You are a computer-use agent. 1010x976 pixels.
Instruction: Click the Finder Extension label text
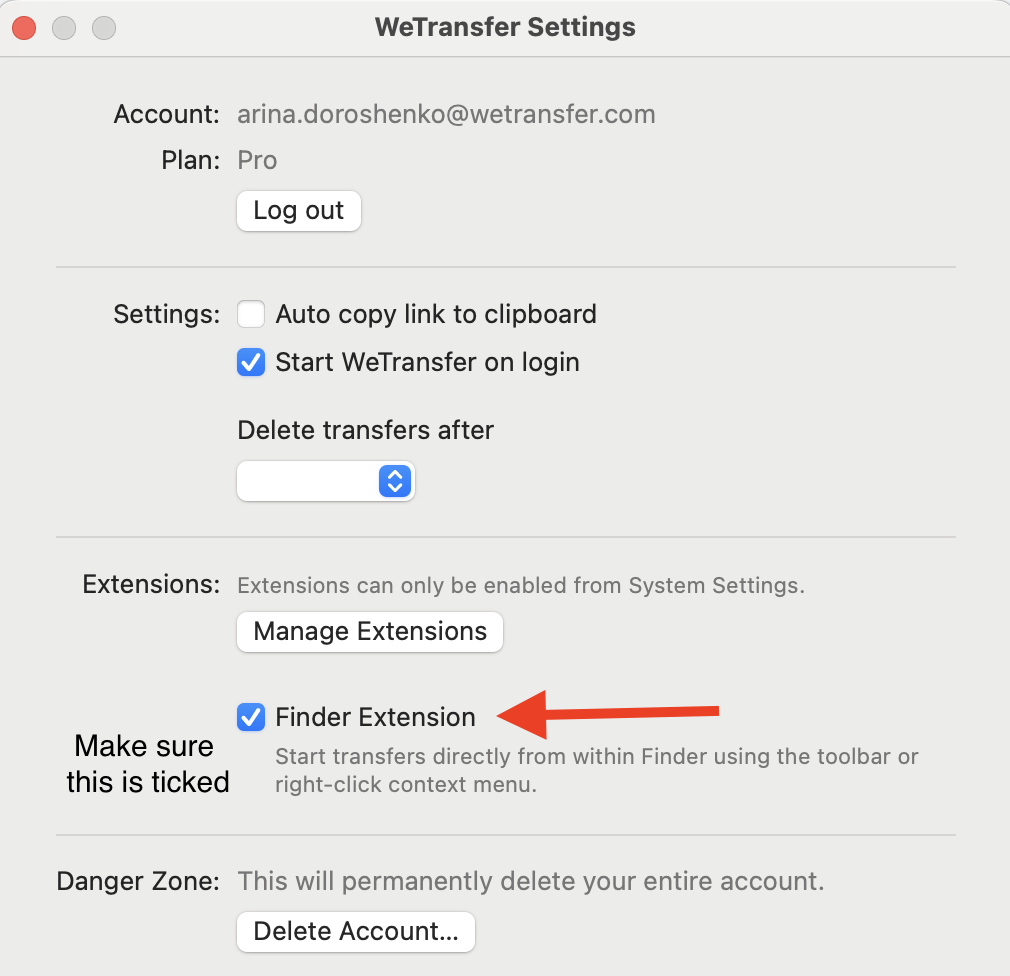coord(376,717)
